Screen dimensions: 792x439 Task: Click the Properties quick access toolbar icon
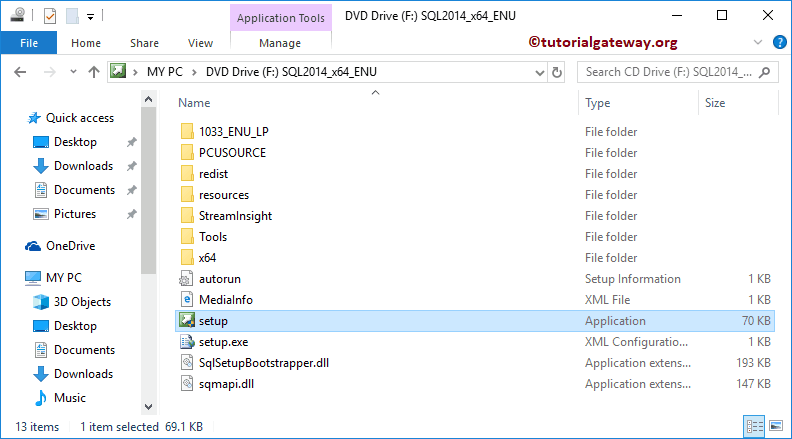[x=50, y=16]
